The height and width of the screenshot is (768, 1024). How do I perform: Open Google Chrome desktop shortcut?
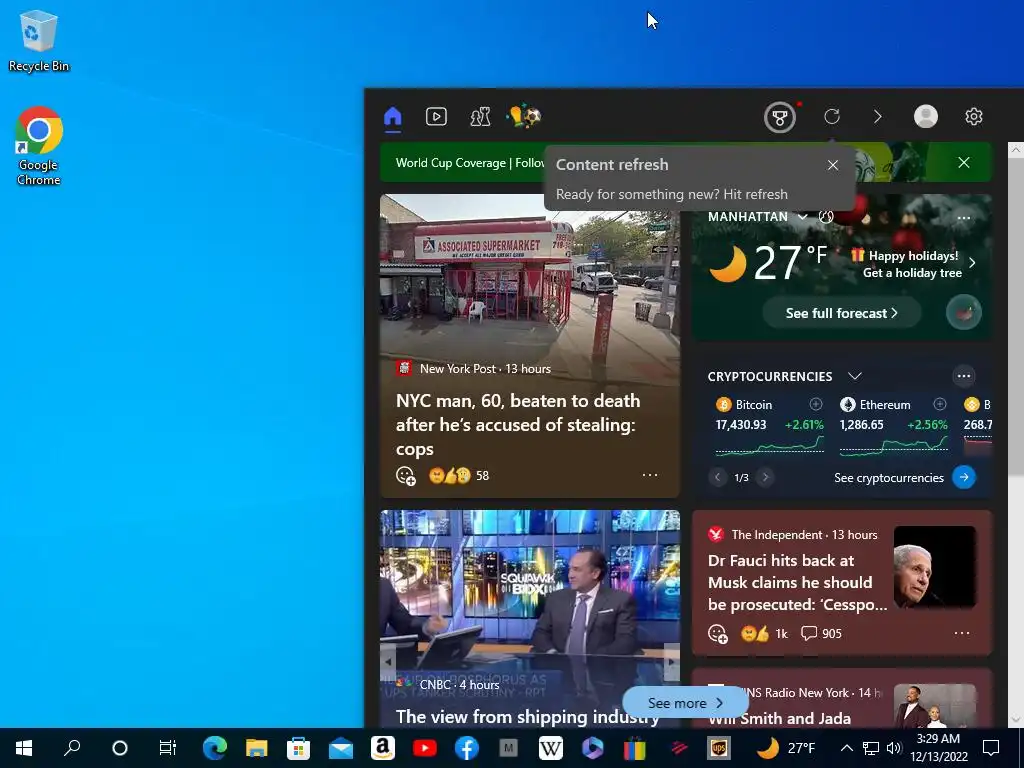[39, 146]
